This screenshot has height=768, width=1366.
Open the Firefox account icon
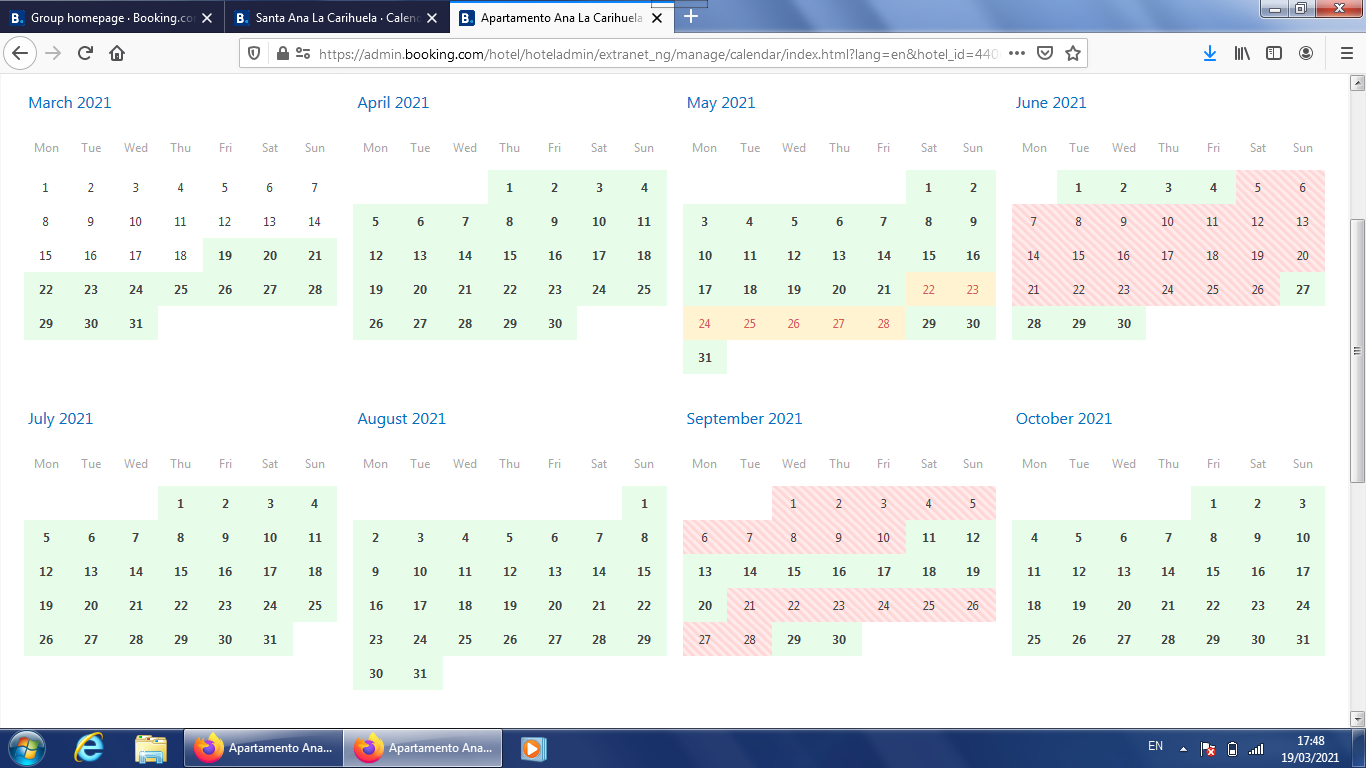tap(1306, 54)
